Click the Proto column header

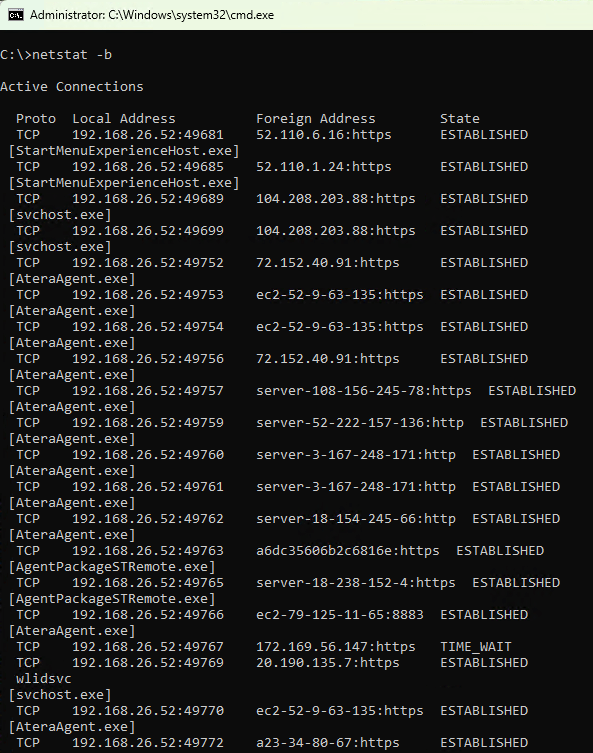click(36, 119)
